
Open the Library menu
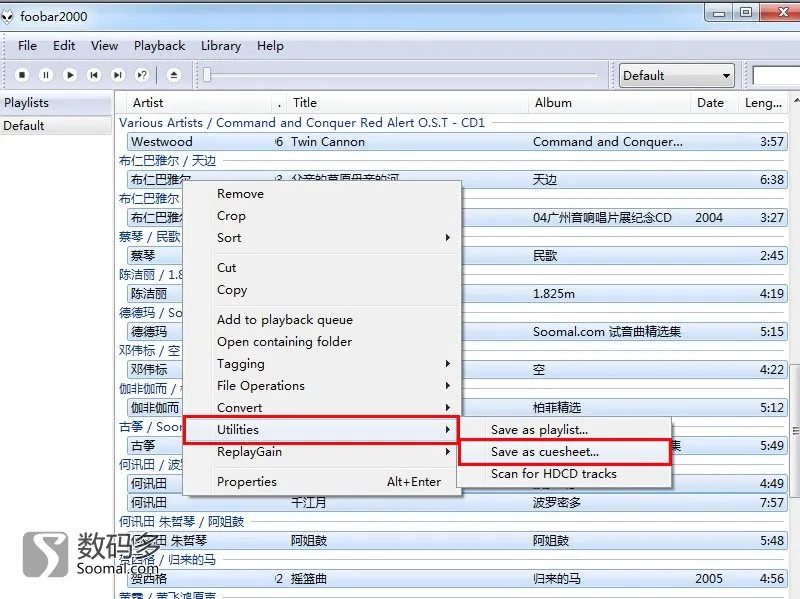(220, 46)
